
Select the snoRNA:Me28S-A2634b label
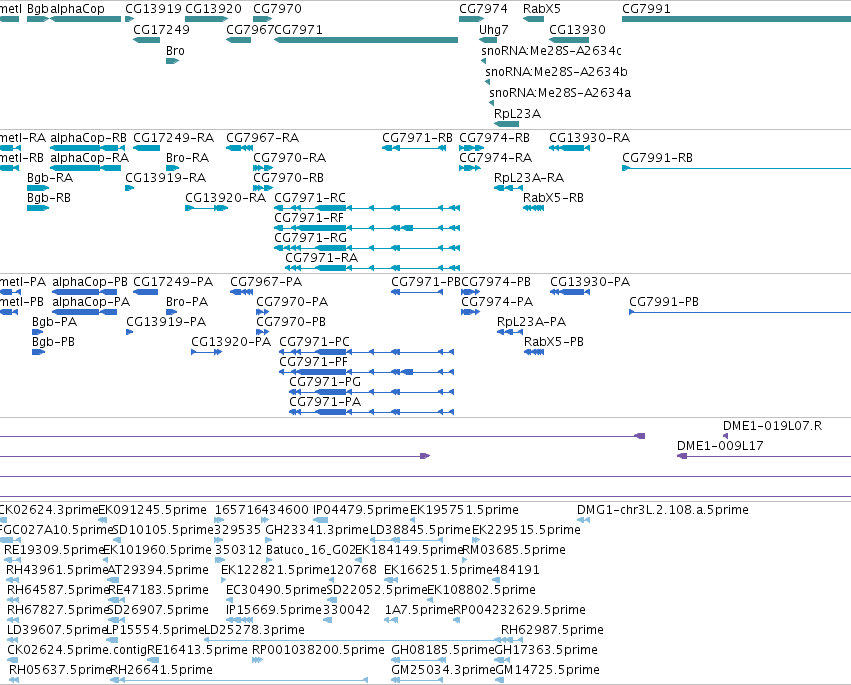click(556, 72)
